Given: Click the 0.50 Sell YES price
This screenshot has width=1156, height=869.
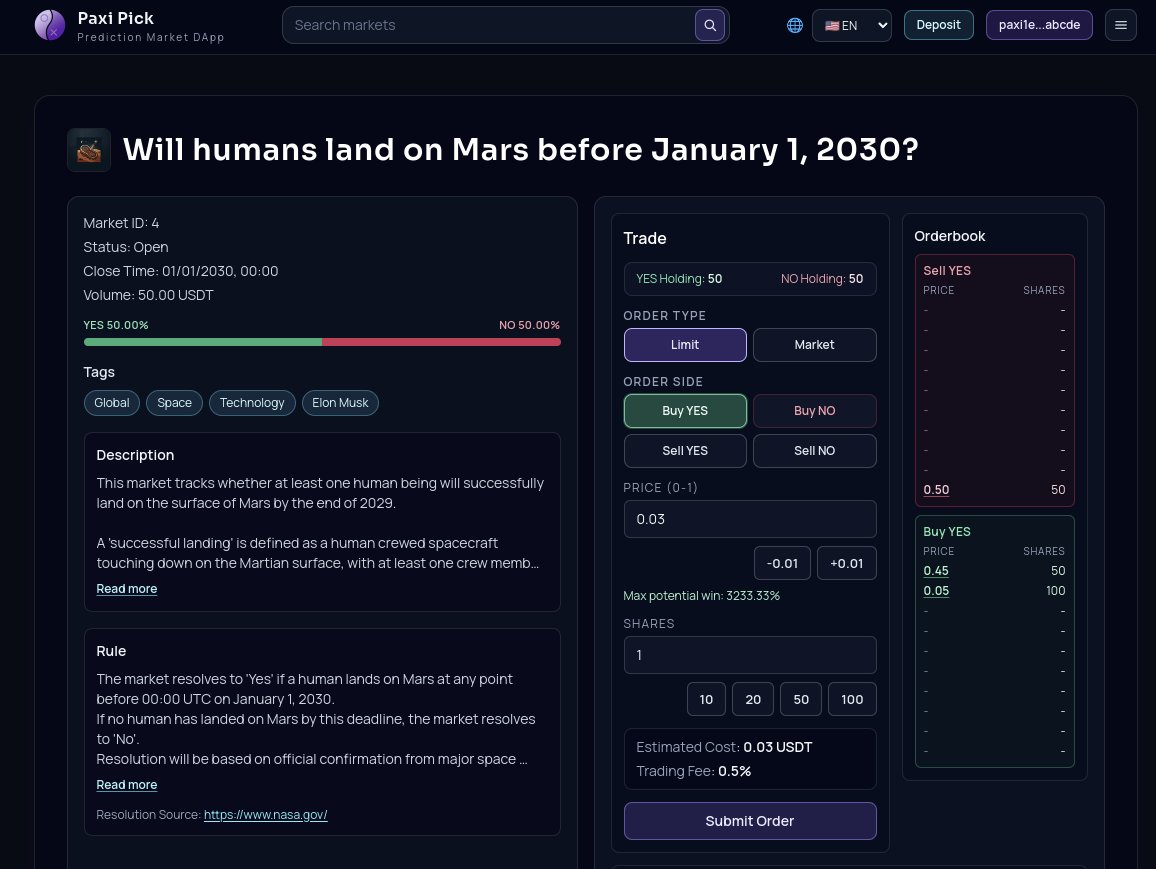Looking at the screenshot, I should click(936, 490).
